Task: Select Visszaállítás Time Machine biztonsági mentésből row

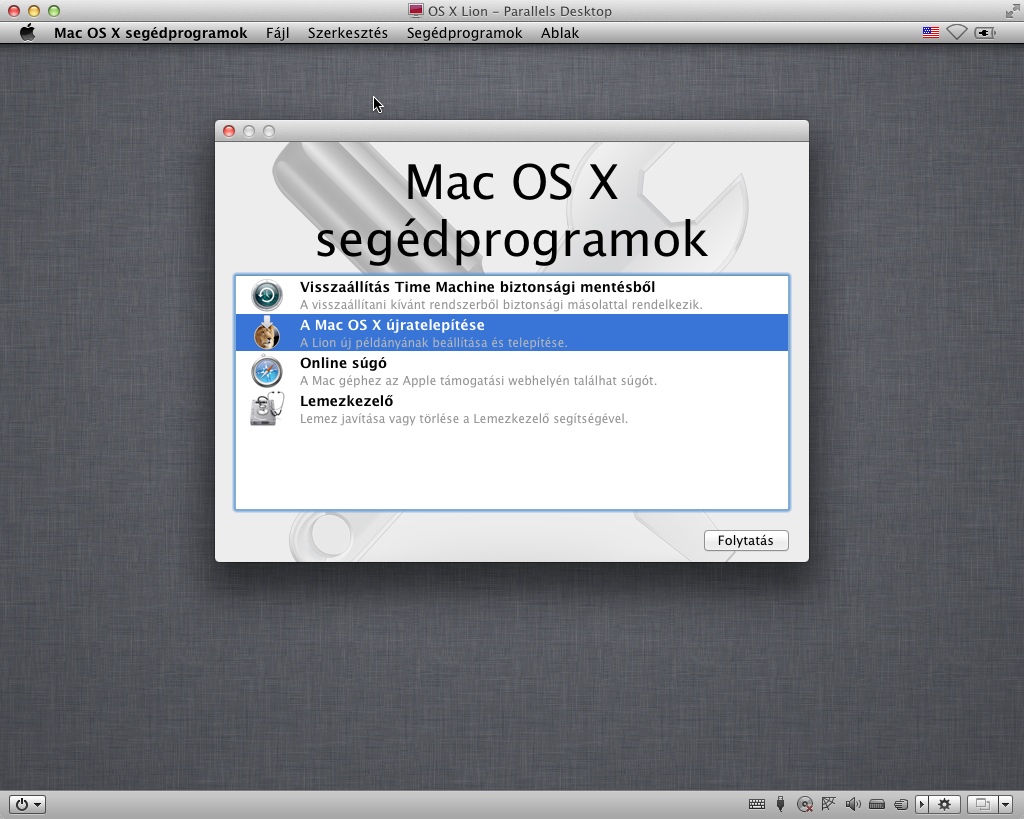Action: pyautogui.click(x=512, y=295)
